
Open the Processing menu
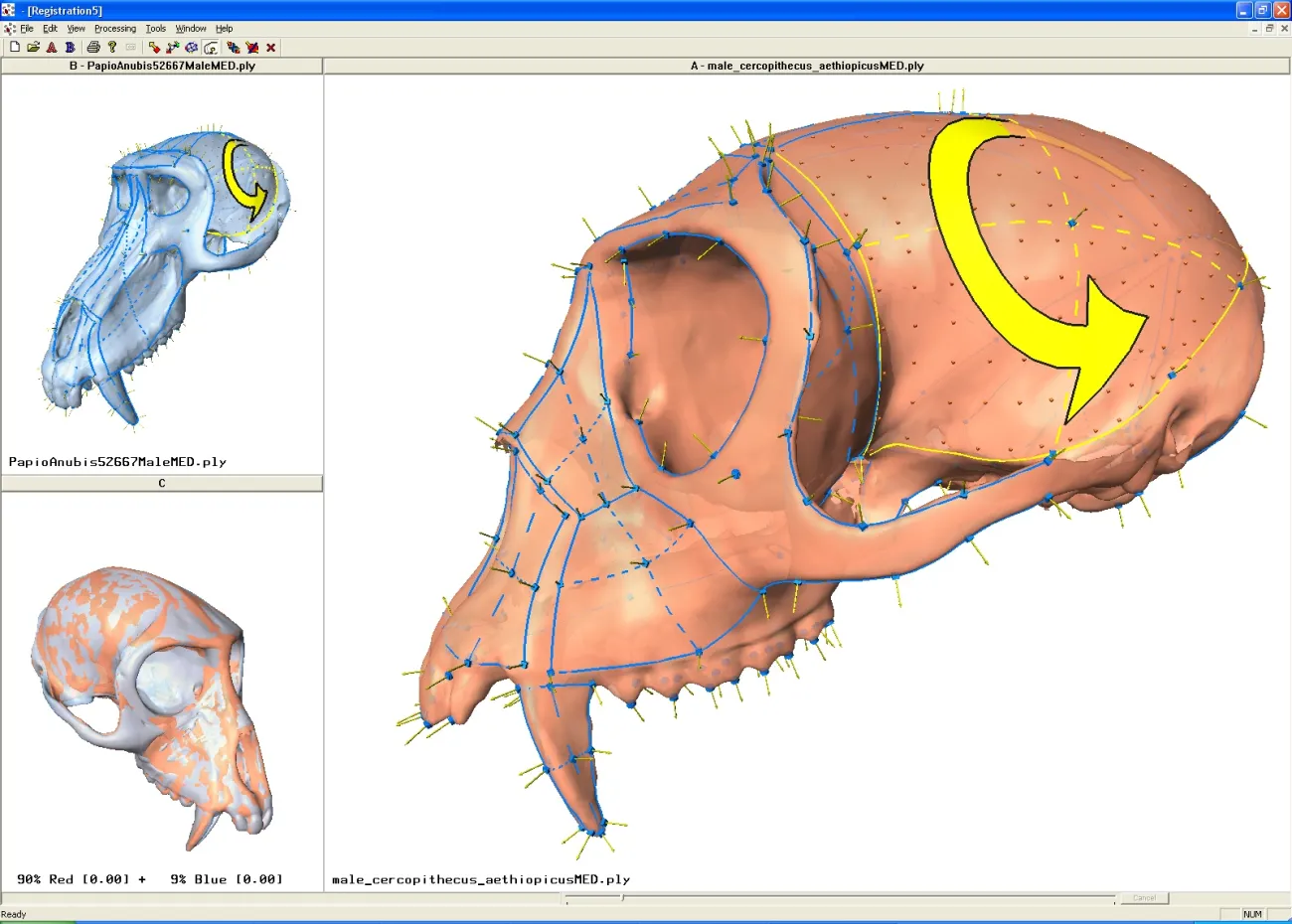pos(115,29)
